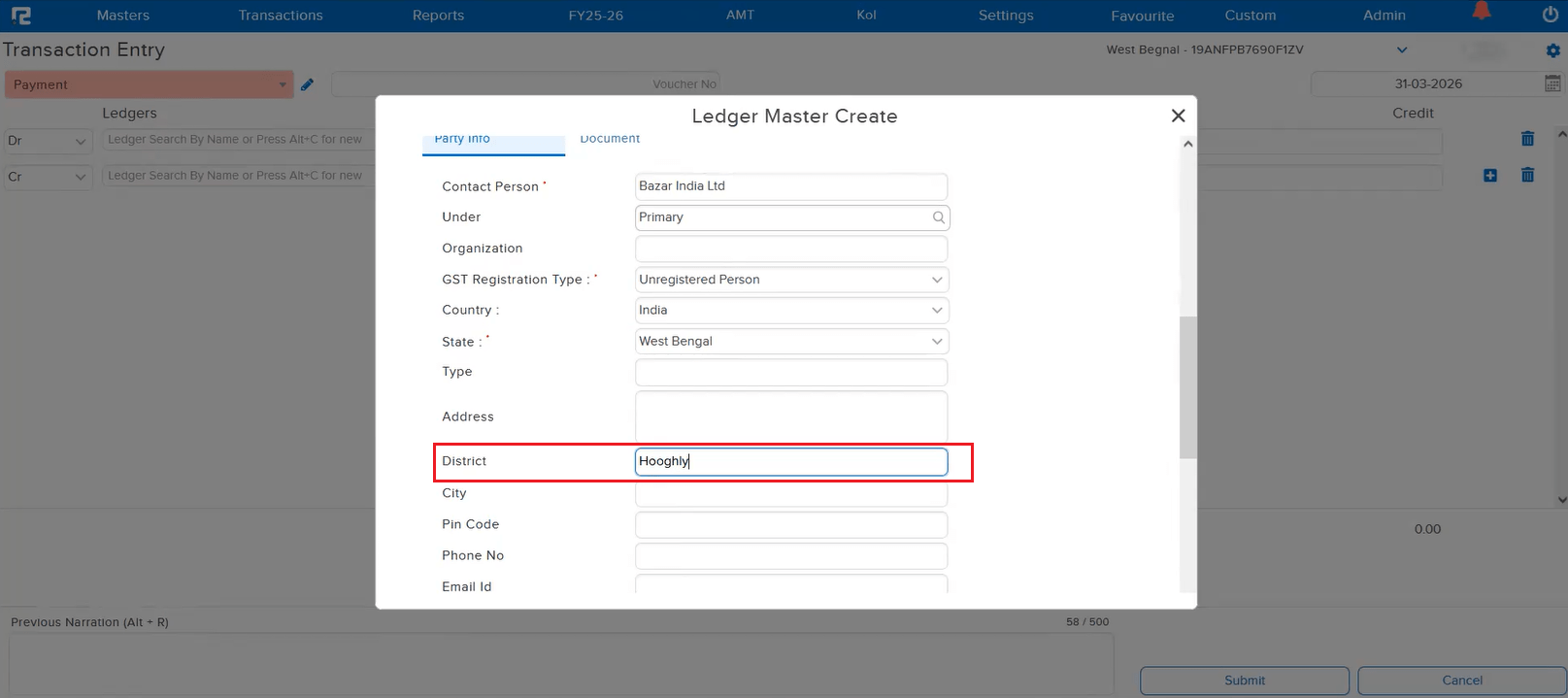Open the Kol menu
Viewport: 1568px width, 698px height.
click(866, 16)
